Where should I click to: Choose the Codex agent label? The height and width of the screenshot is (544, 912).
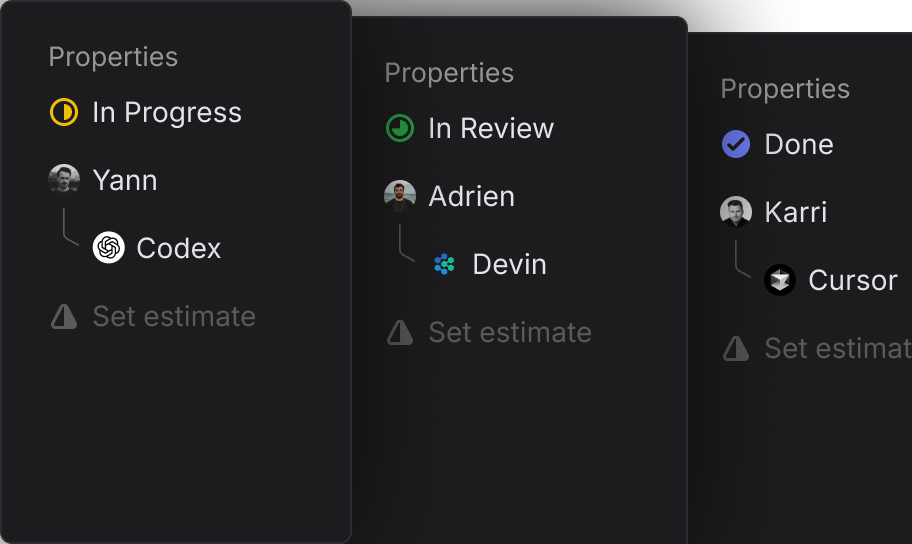(179, 248)
